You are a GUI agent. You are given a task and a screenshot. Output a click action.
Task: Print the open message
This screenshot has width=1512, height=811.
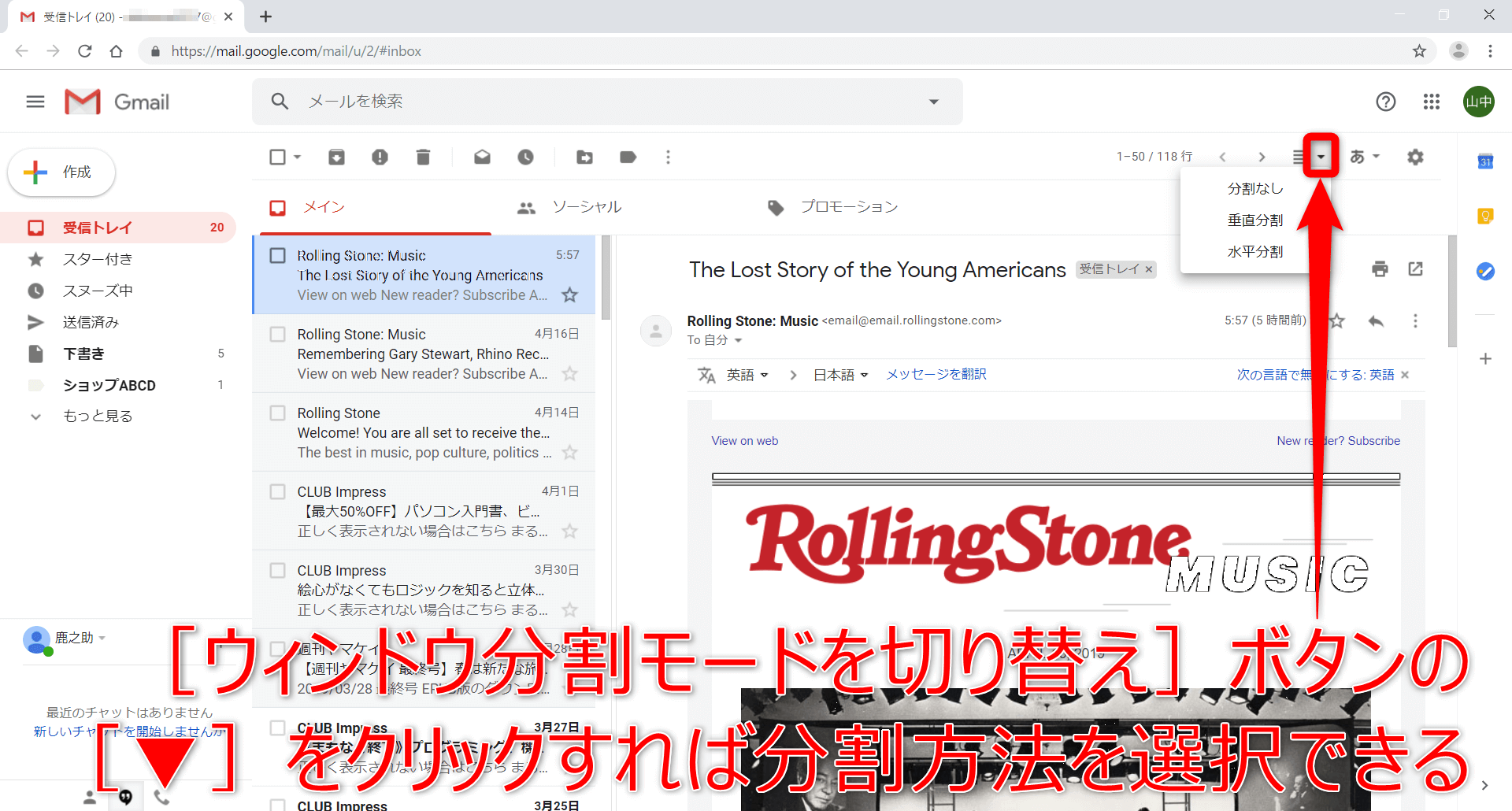[1380, 269]
